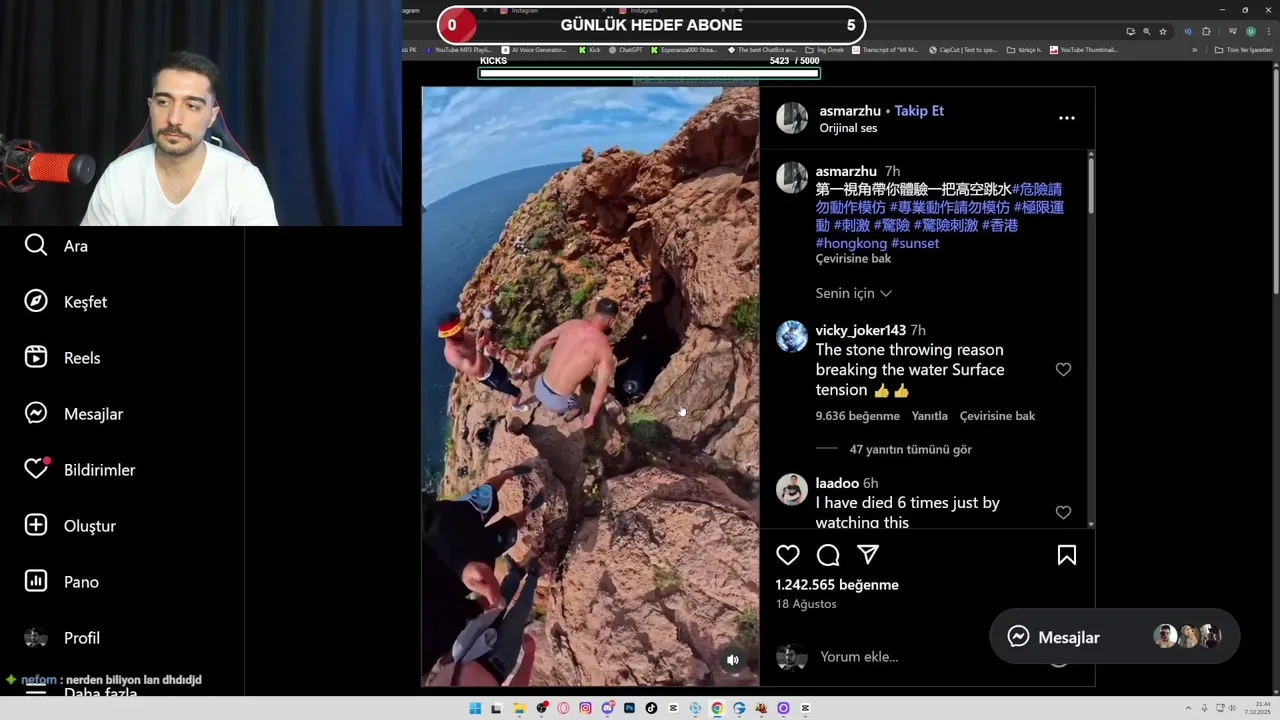The image size is (1280, 720).
Task: Open the Profil avatar in sidebar
Action: 36,637
